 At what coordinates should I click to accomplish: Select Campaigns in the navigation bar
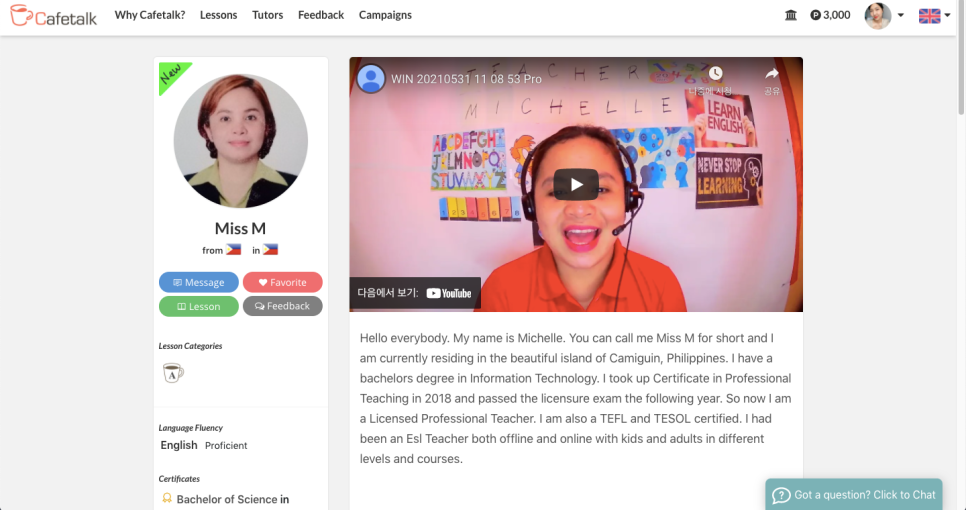pos(385,15)
